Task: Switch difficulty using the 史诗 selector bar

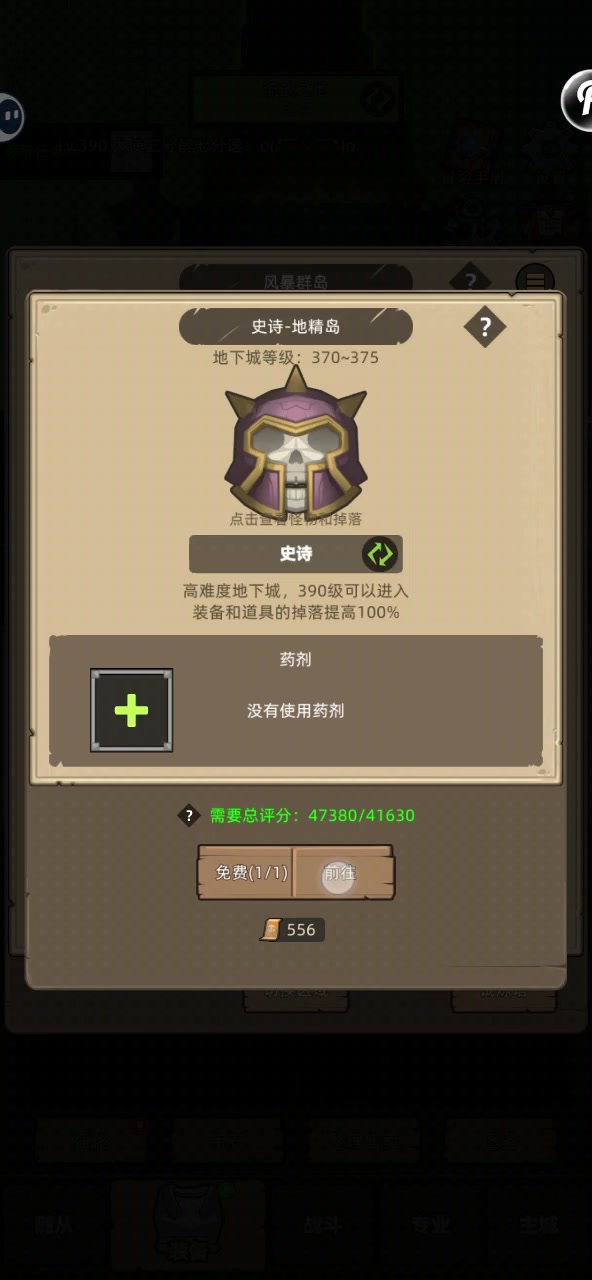Action: [296, 554]
